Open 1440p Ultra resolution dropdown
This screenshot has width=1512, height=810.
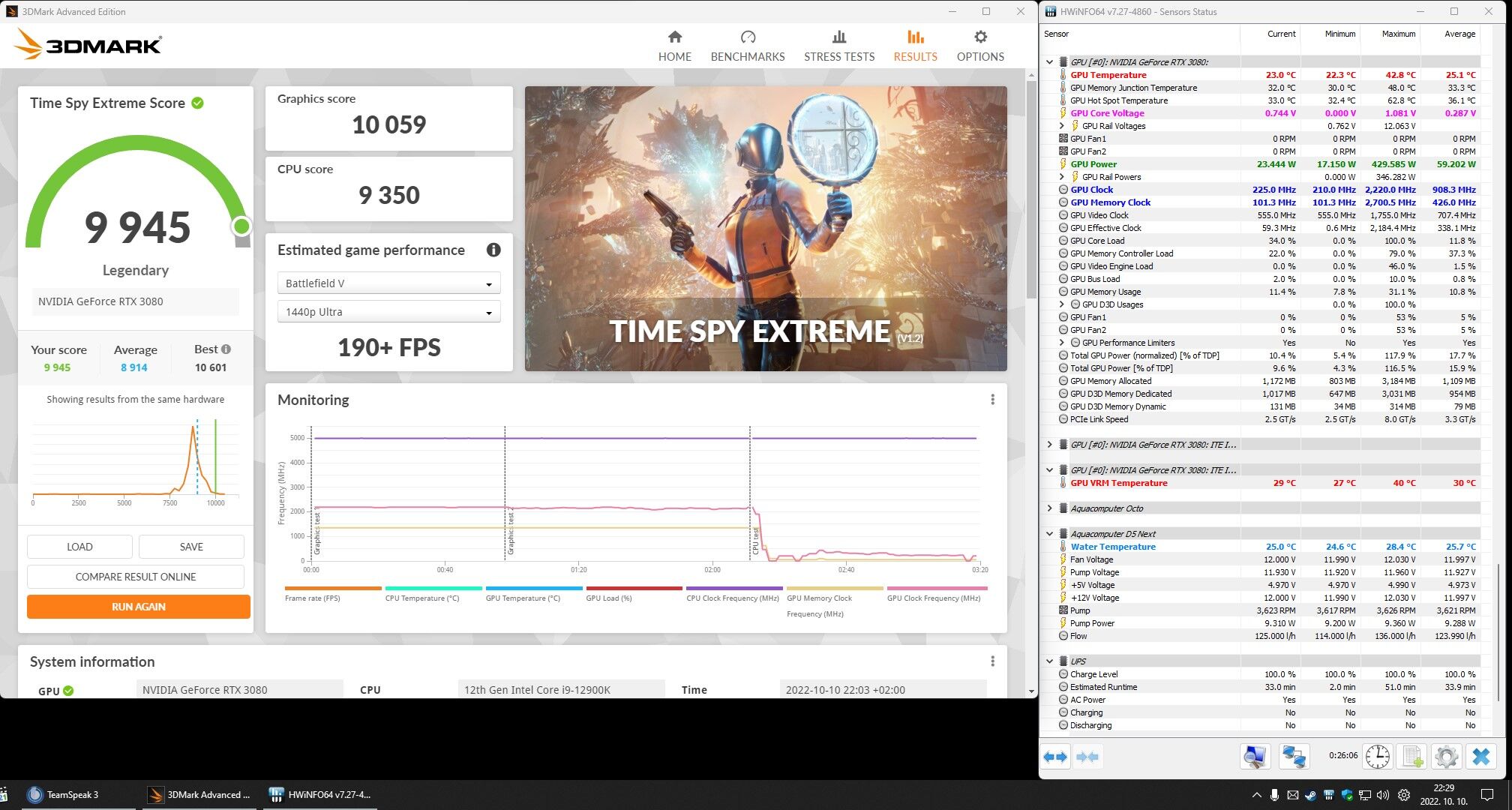(388, 312)
